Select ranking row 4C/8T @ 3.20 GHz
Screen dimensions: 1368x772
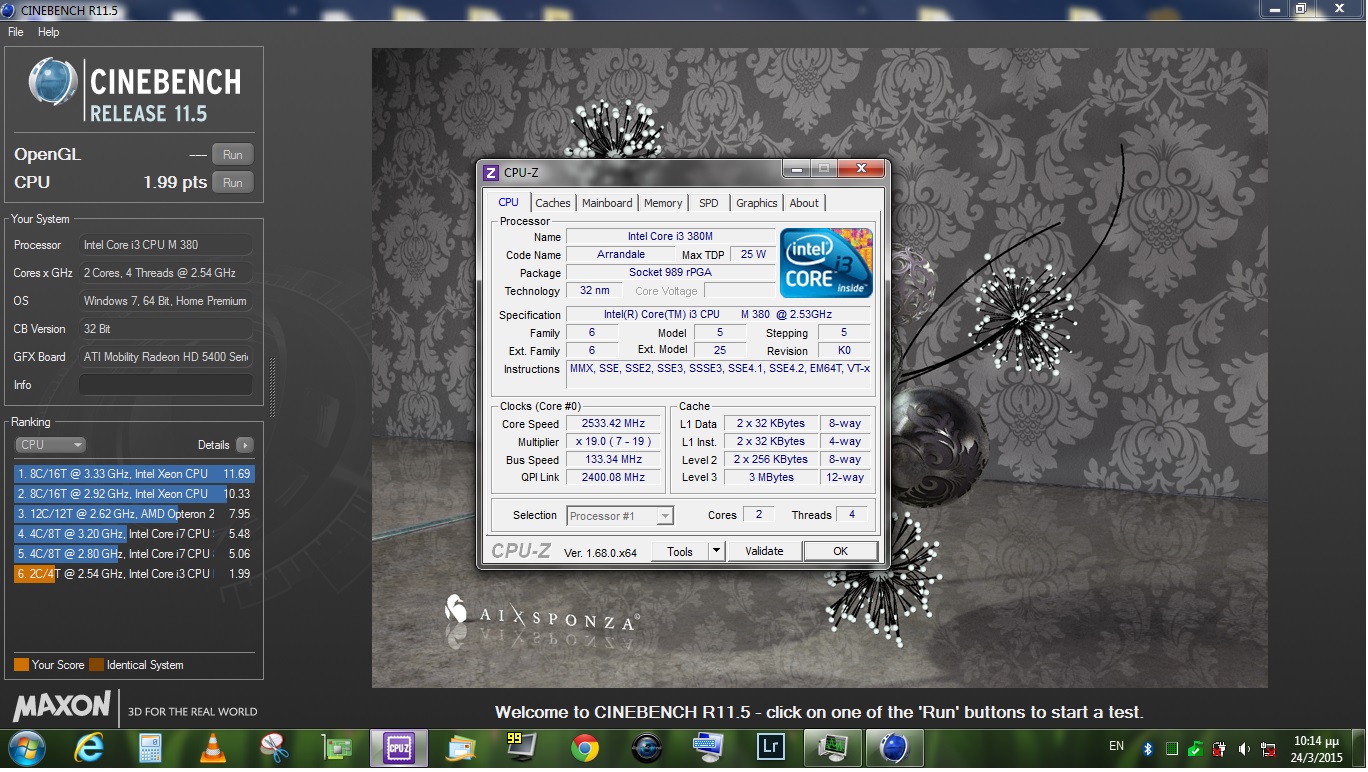134,534
